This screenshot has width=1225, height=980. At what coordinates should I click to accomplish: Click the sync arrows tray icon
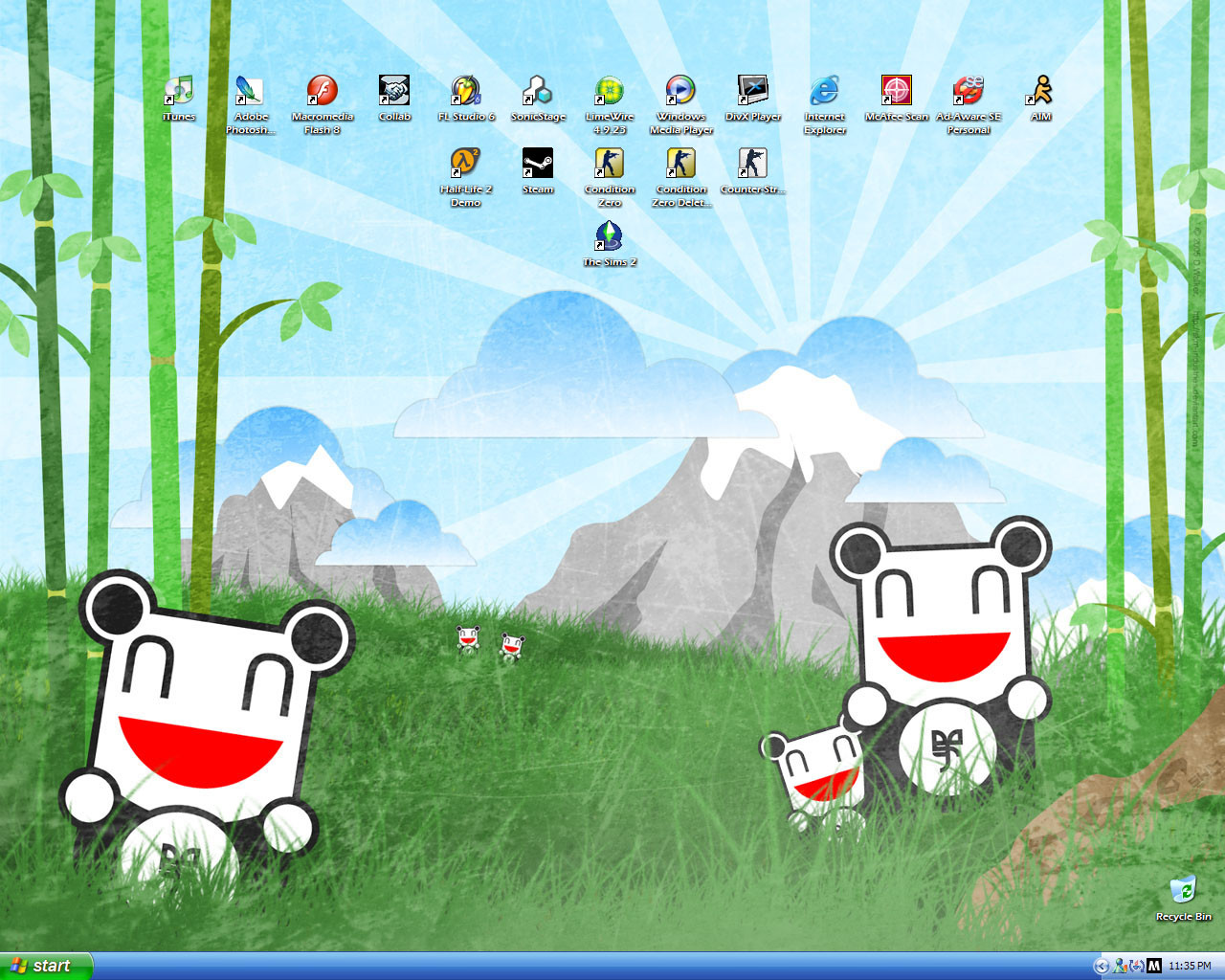coord(1137,967)
